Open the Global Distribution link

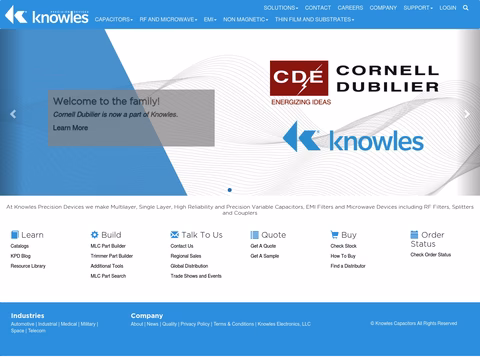[x=189, y=266]
